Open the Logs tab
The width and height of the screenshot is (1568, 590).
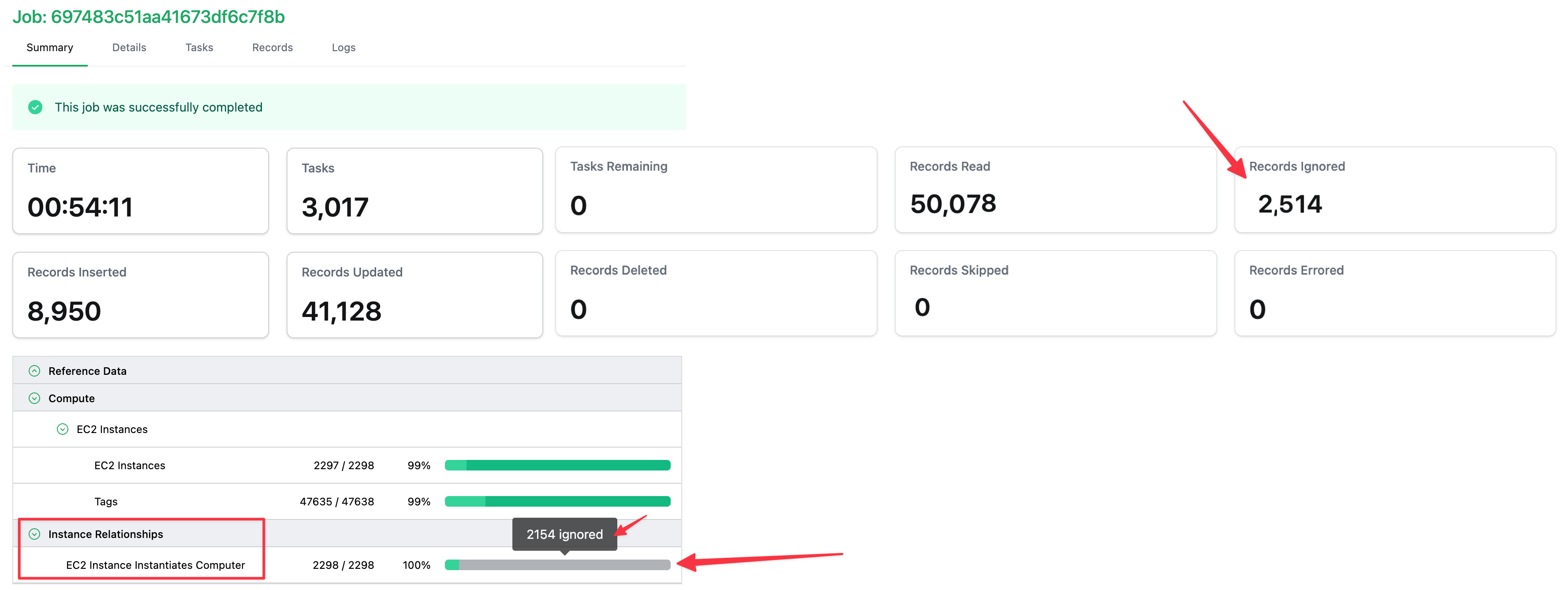click(x=343, y=48)
